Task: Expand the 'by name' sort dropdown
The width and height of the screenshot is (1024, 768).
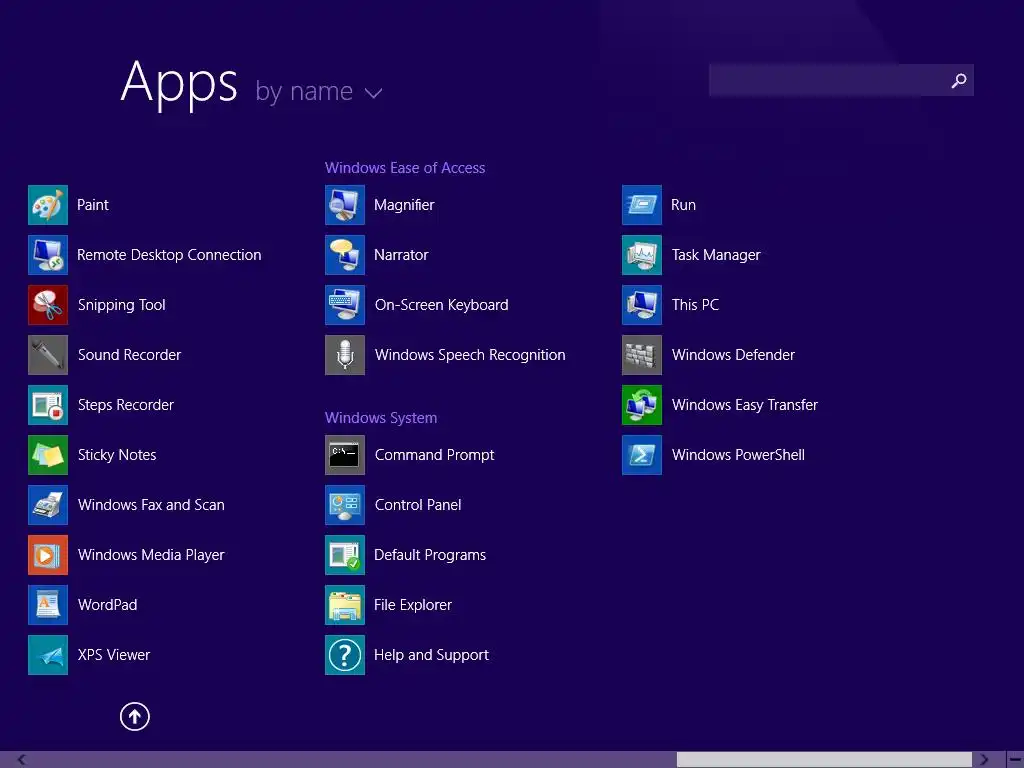Action: point(319,91)
